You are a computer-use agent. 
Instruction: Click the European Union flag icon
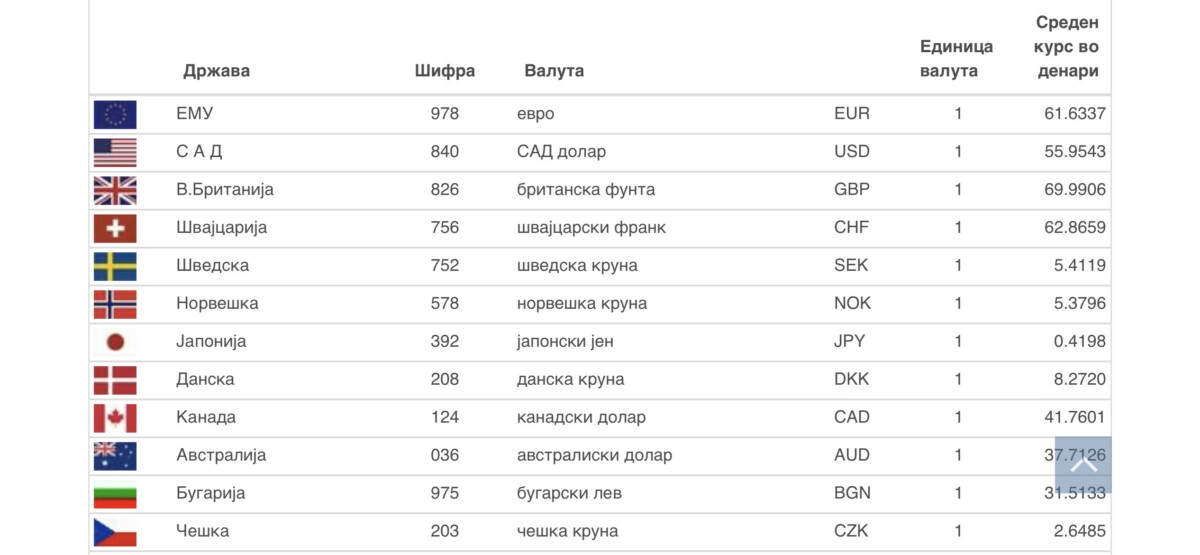[115, 114]
